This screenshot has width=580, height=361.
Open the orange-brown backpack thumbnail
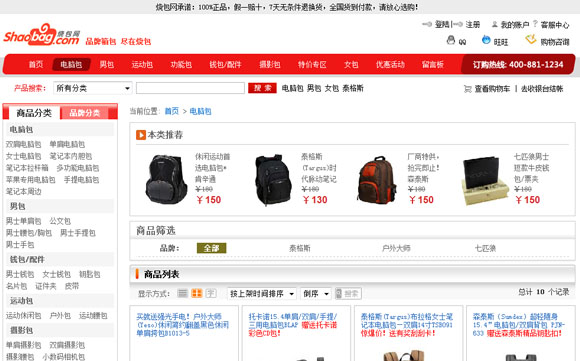pyautogui.click(x=377, y=179)
